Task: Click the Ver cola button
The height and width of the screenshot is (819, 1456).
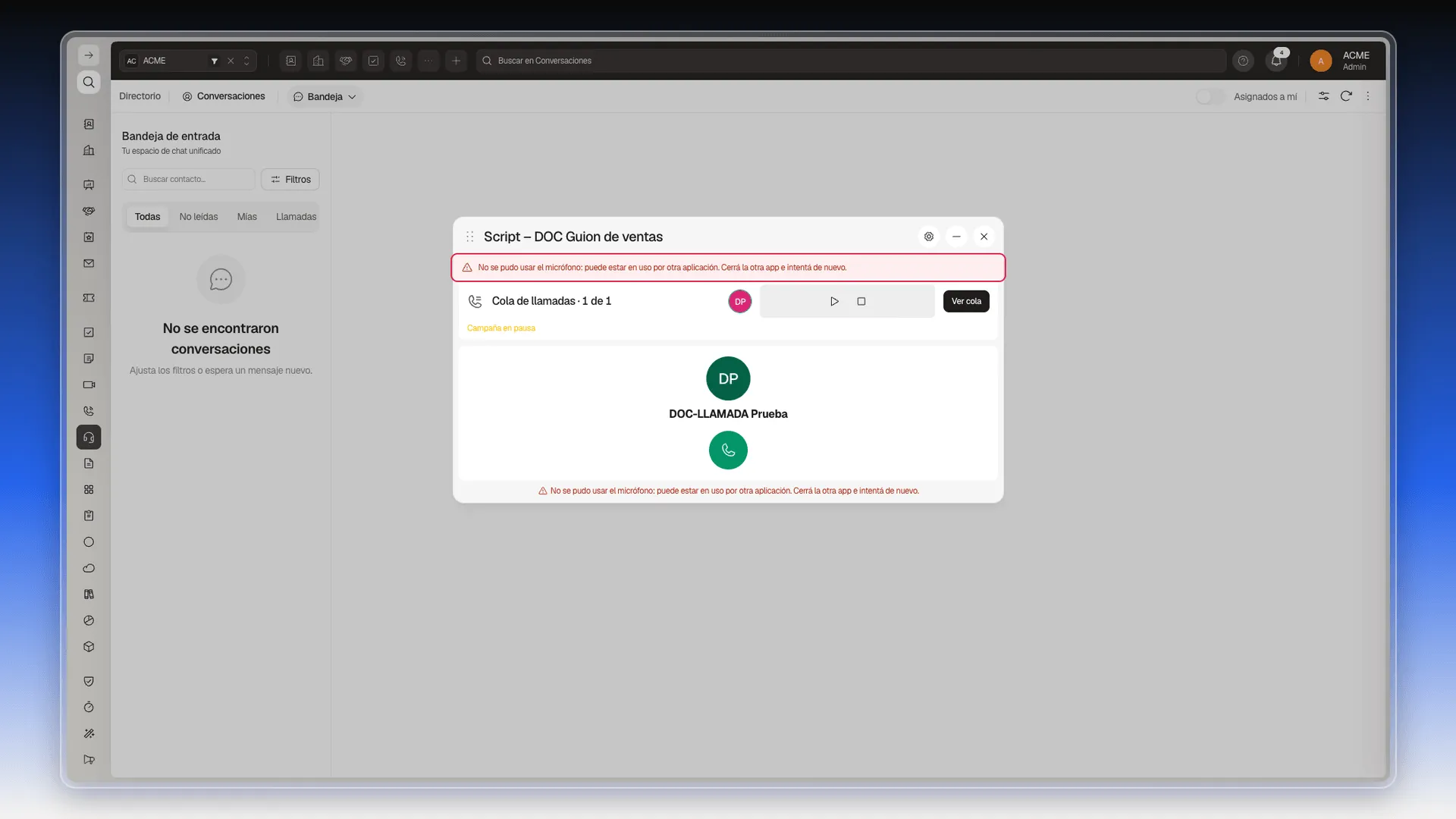Action: click(x=966, y=301)
